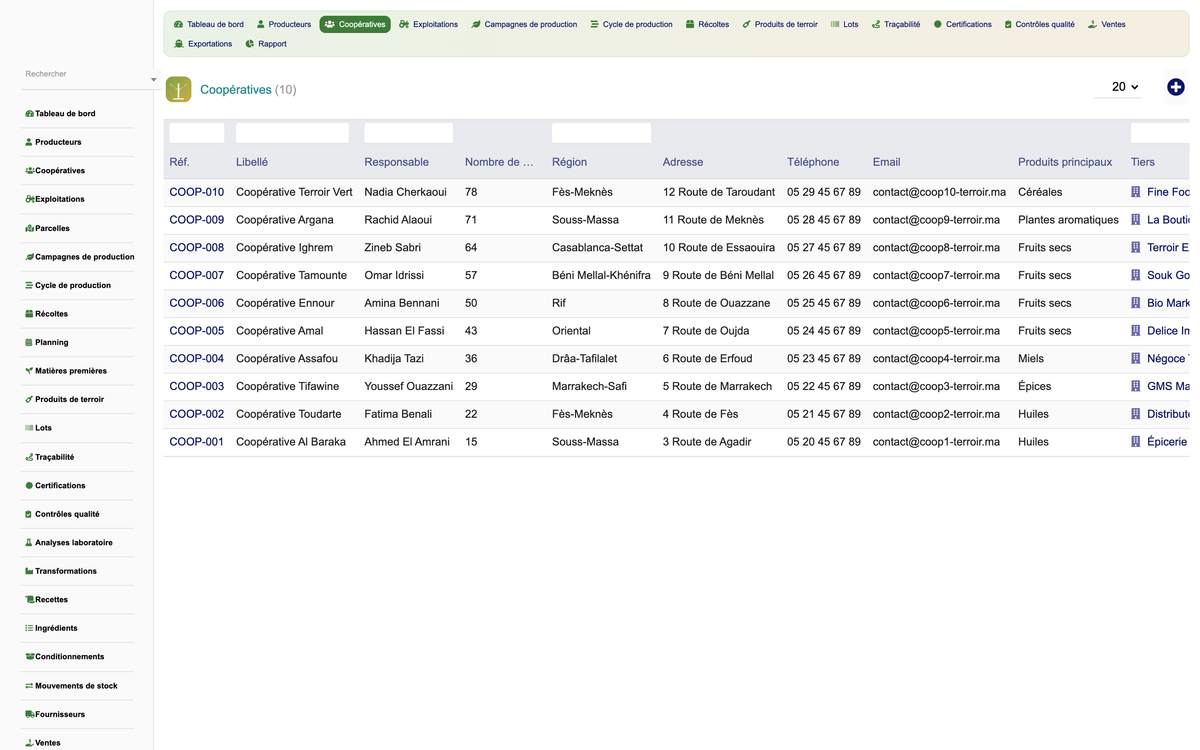Open Tableau de bord top tab
The width and height of the screenshot is (1200, 750).
click(x=209, y=24)
